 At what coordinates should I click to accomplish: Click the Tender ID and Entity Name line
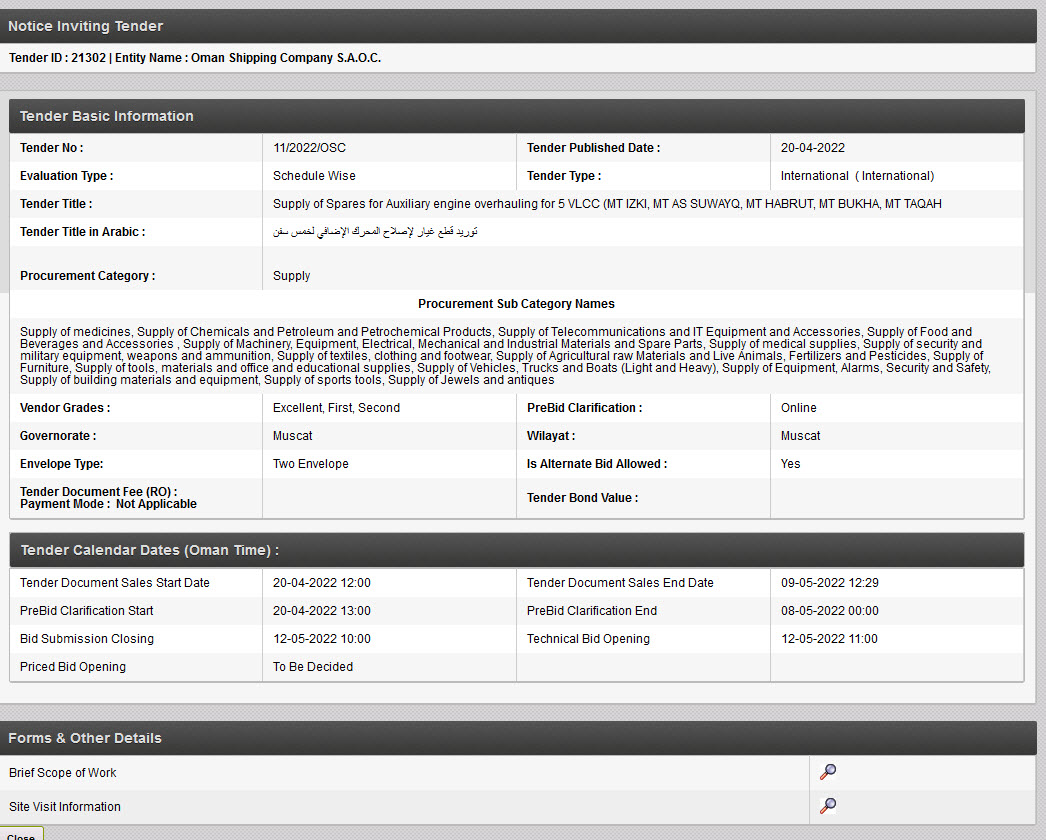(x=195, y=58)
